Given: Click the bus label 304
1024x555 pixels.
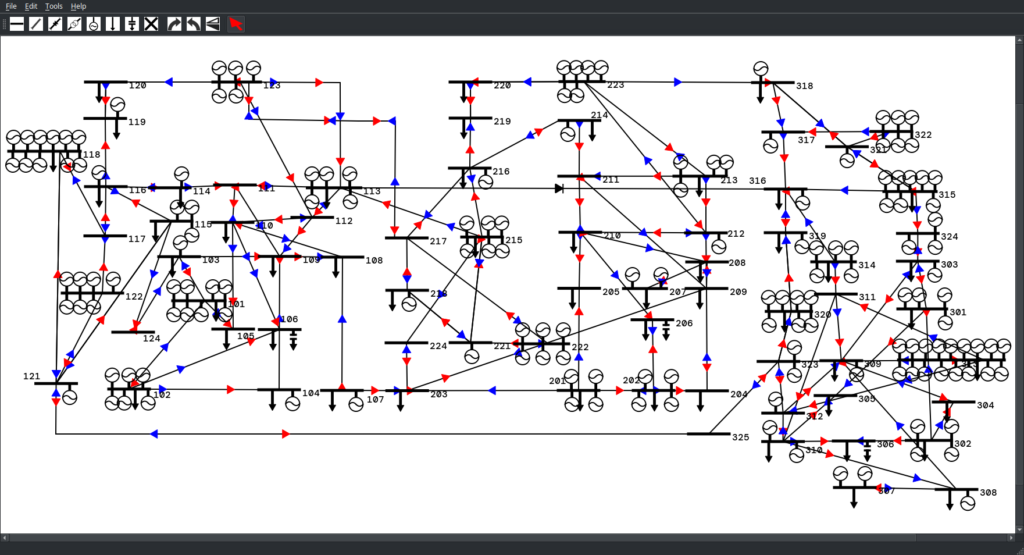Looking at the screenshot, I should (985, 405).
